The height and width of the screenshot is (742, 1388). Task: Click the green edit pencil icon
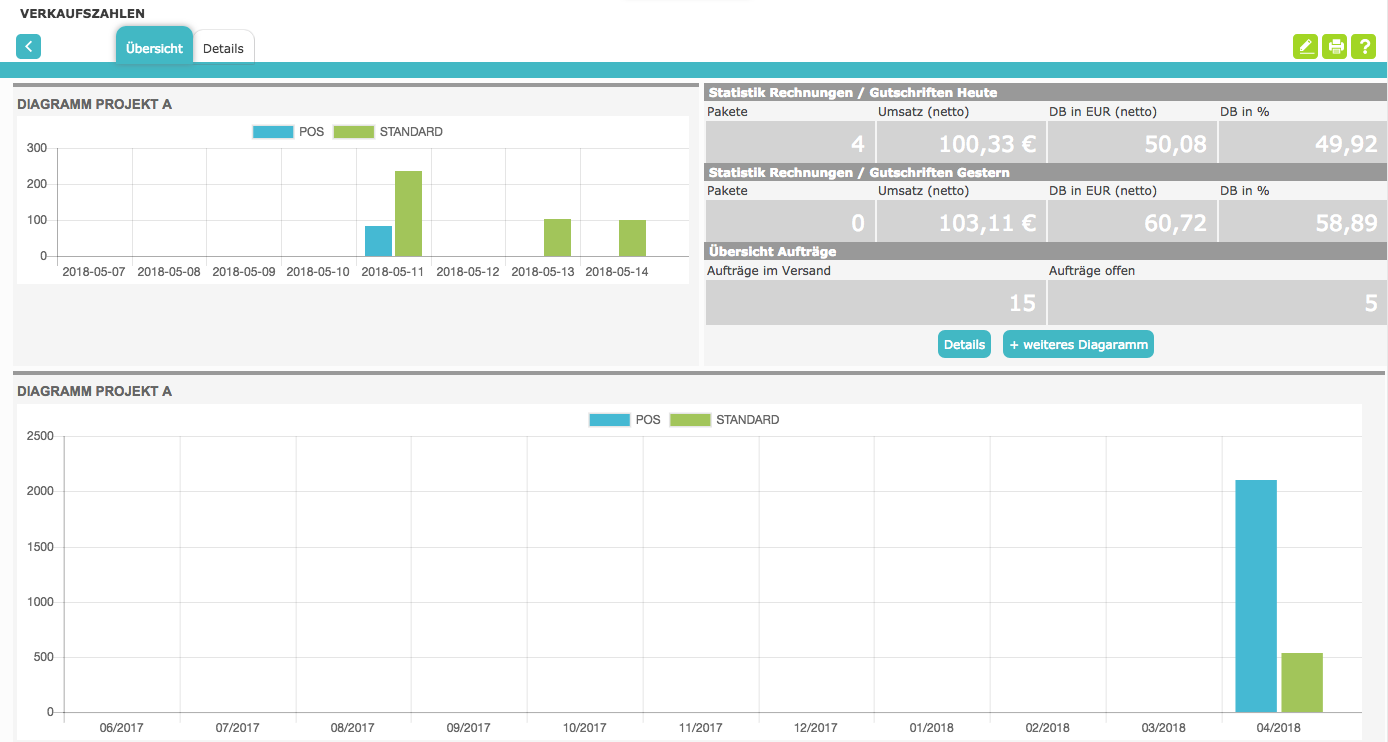coord(1305,47)
